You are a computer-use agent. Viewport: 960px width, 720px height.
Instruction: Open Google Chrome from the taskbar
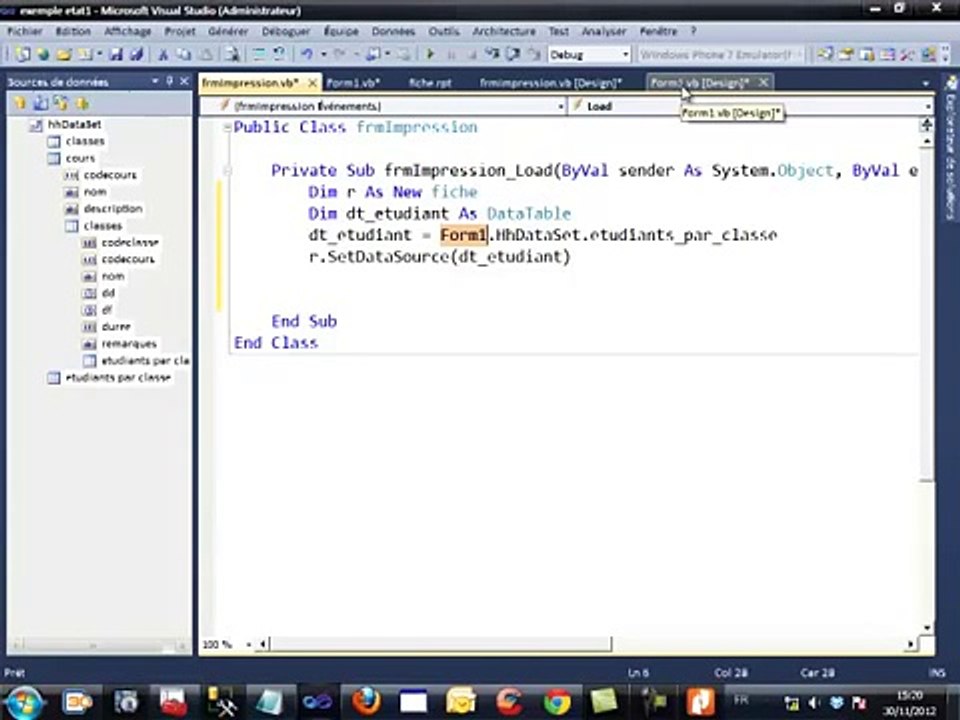point(557,702)
